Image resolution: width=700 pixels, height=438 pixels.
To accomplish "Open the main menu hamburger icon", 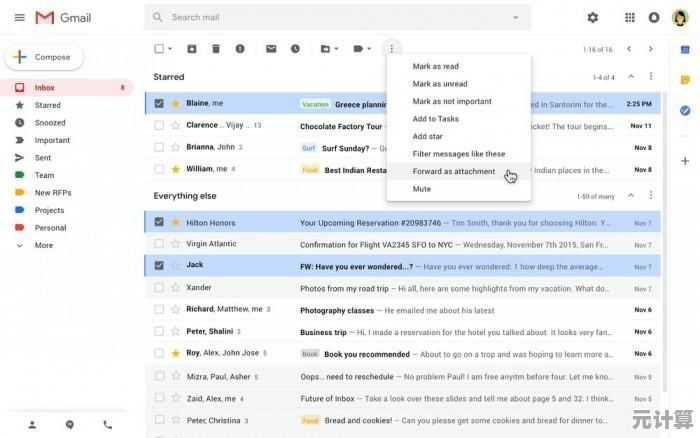I will click(x=19, y=18).
